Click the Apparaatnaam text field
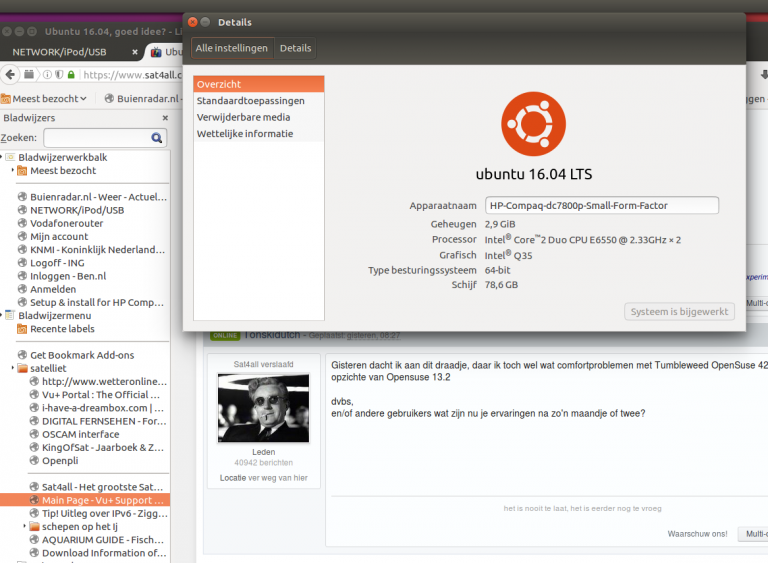This screenshot has height=563, width=768. point(601,205)
